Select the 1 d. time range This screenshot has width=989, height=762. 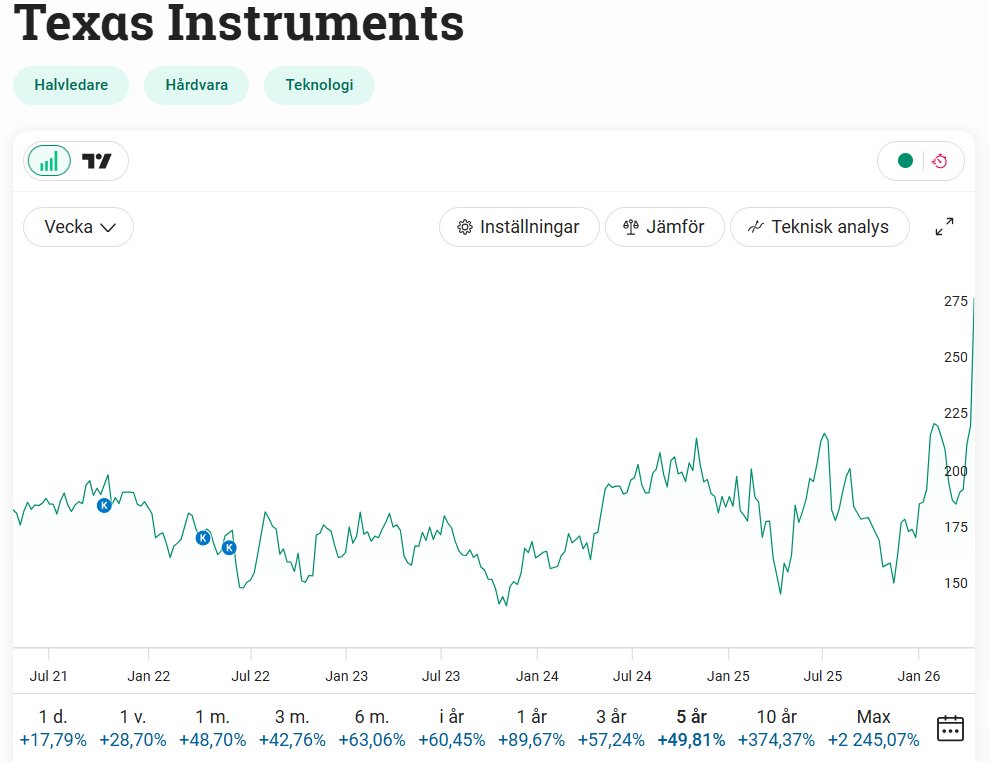pos(53,728)
